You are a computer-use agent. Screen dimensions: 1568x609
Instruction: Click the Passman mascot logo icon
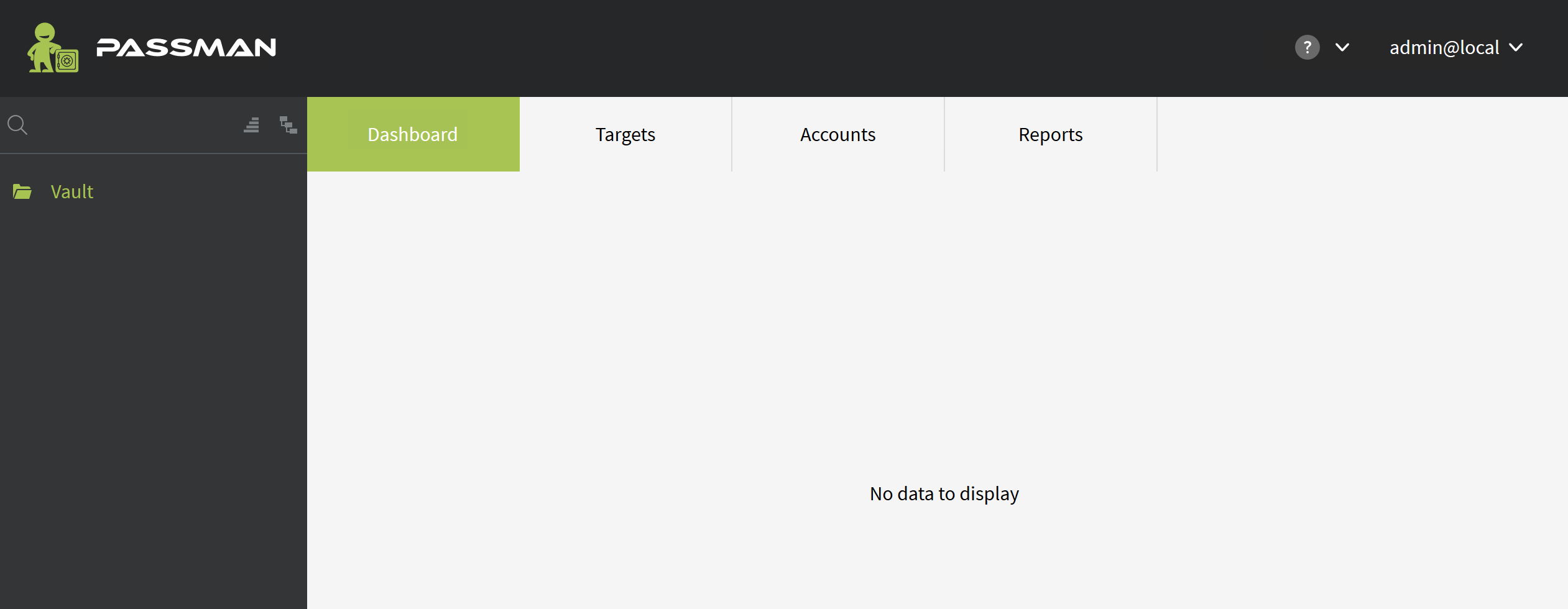[x=53, y=48]
